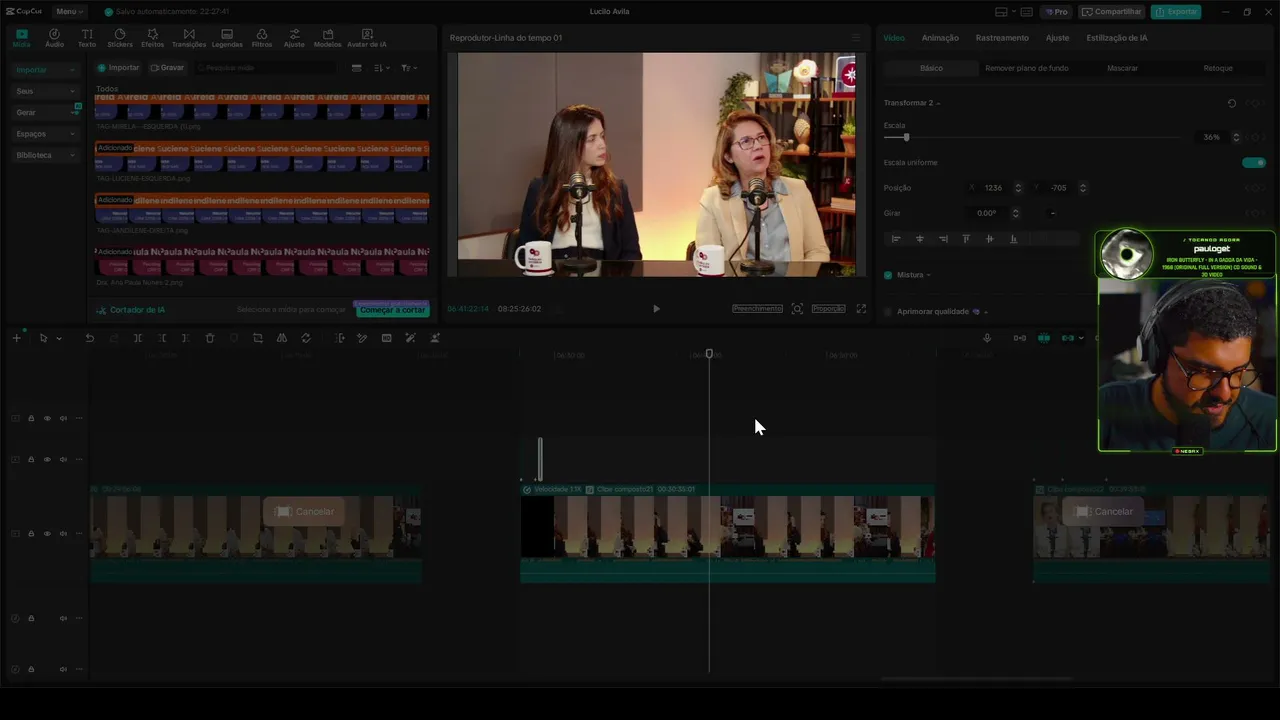Click the capture frame icon under player

coord(797,309)
